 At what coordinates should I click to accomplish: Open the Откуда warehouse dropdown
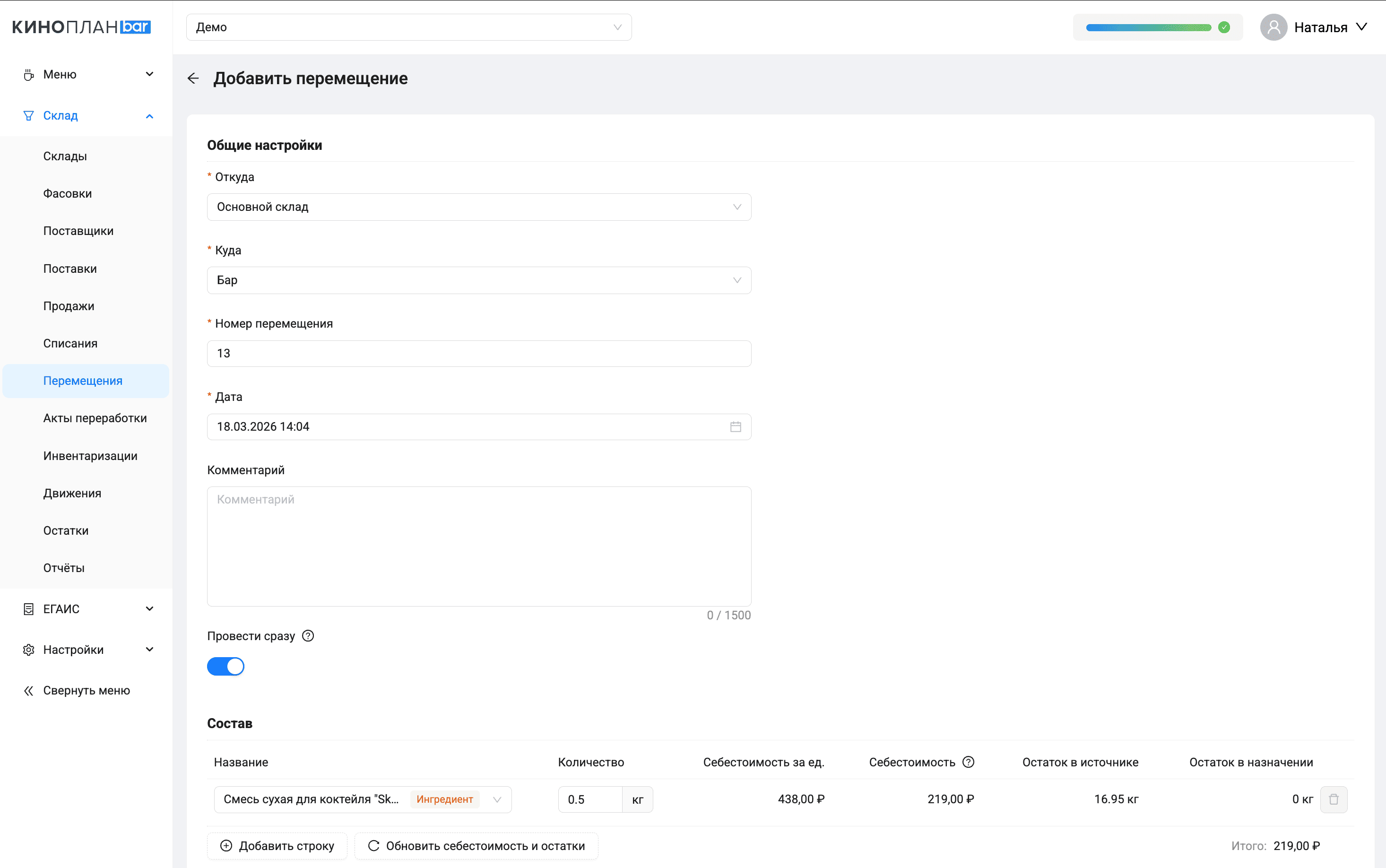click(x=479, y=207)
